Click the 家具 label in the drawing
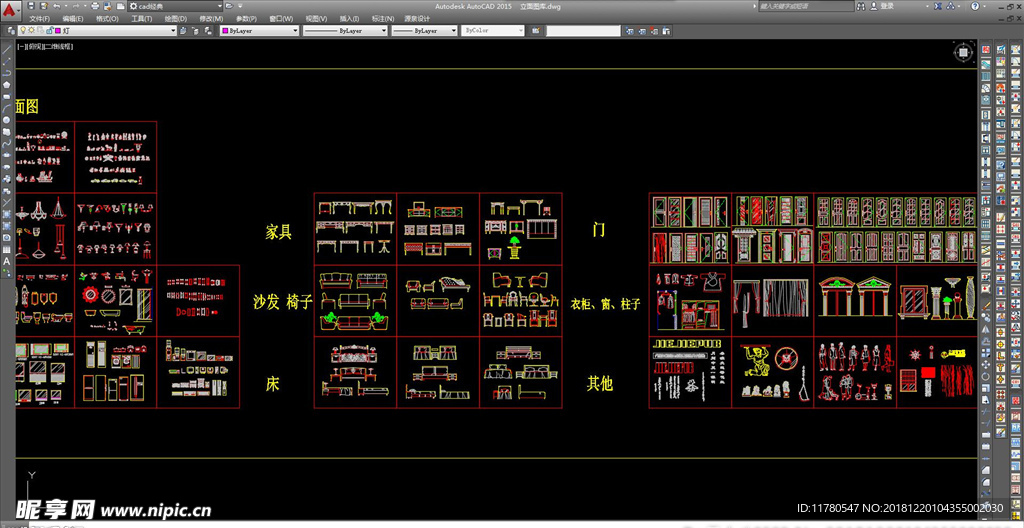The height and width of the screenshot is (528, 1024). pyautogui.click(x=279, y=231)
